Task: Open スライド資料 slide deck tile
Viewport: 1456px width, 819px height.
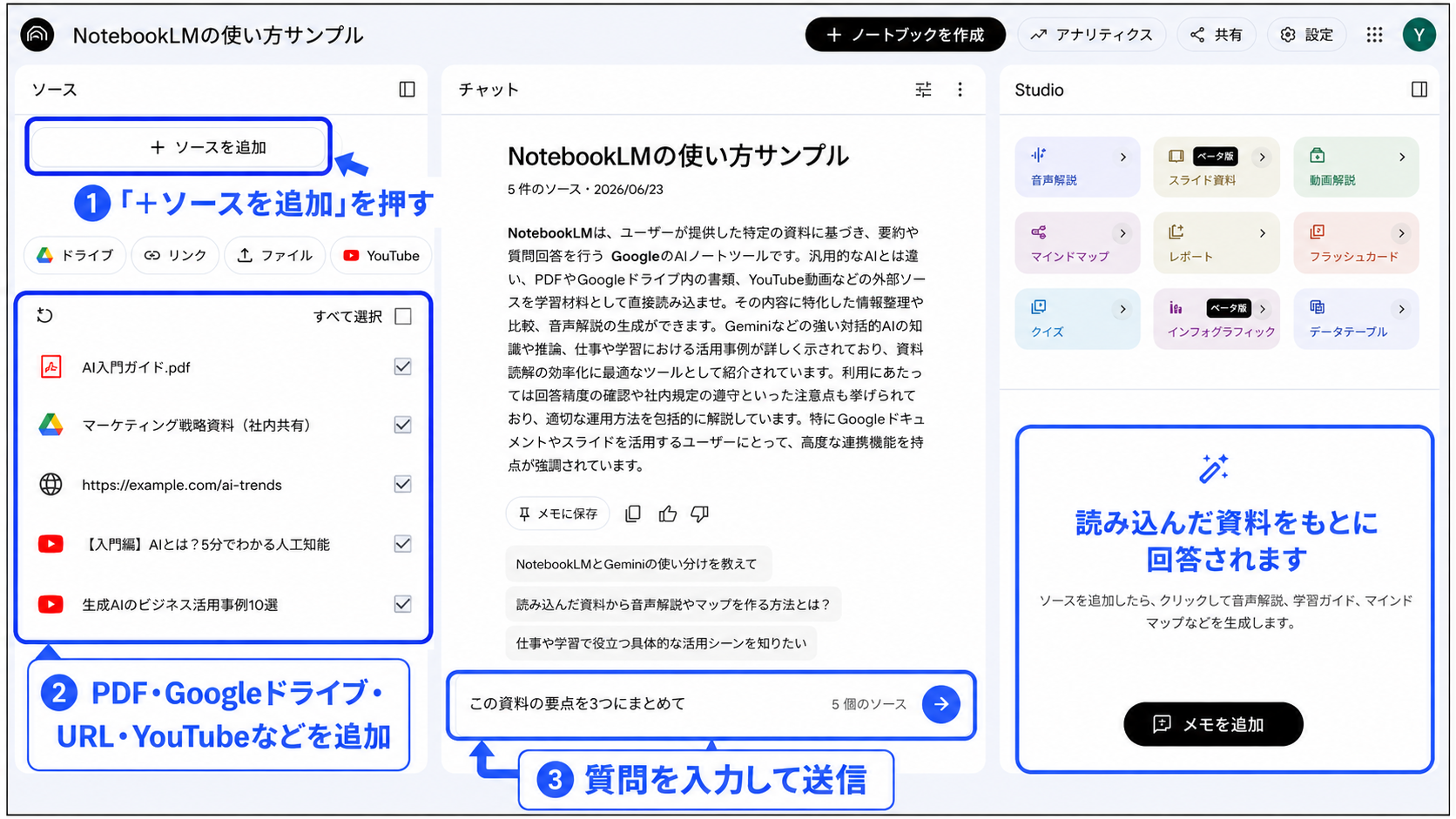Action: tap(1217, 167)
